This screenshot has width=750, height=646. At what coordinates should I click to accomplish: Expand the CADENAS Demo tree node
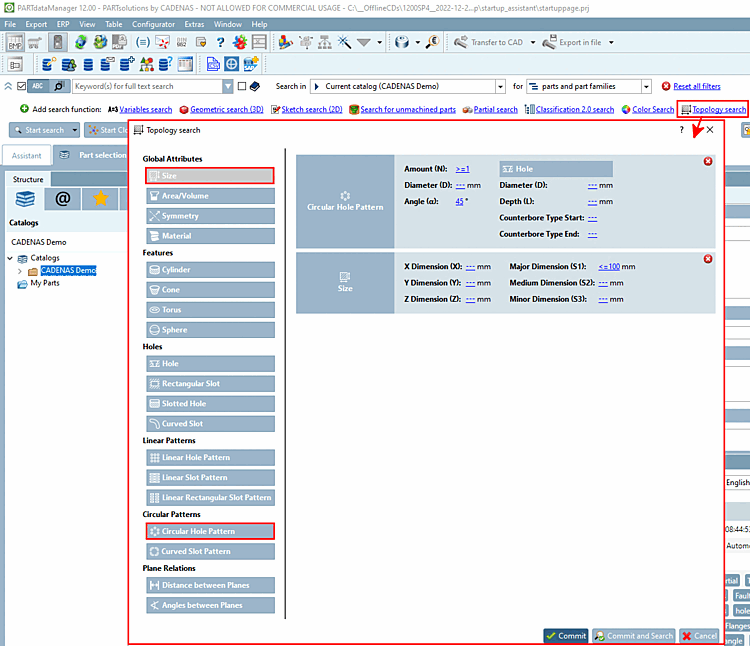pos(20,271)
